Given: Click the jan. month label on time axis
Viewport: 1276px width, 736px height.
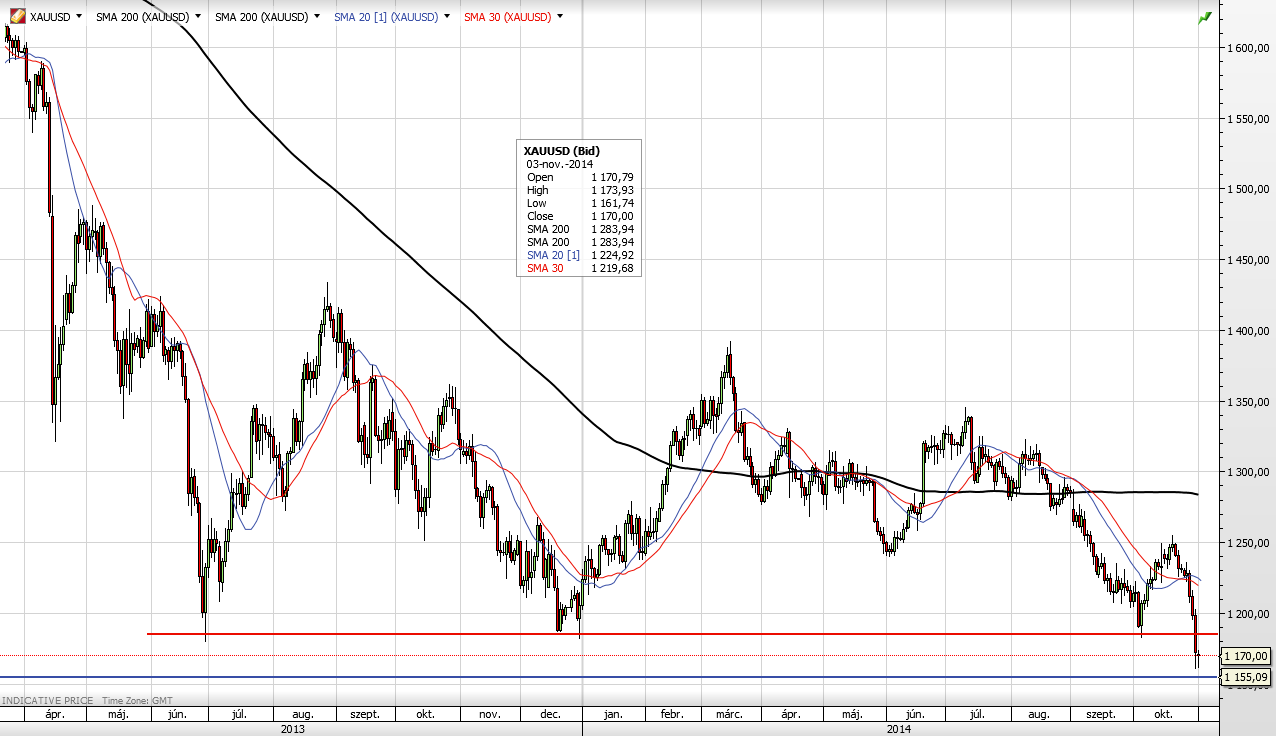Looking at the screenshot, I should [x=613, y=715].
